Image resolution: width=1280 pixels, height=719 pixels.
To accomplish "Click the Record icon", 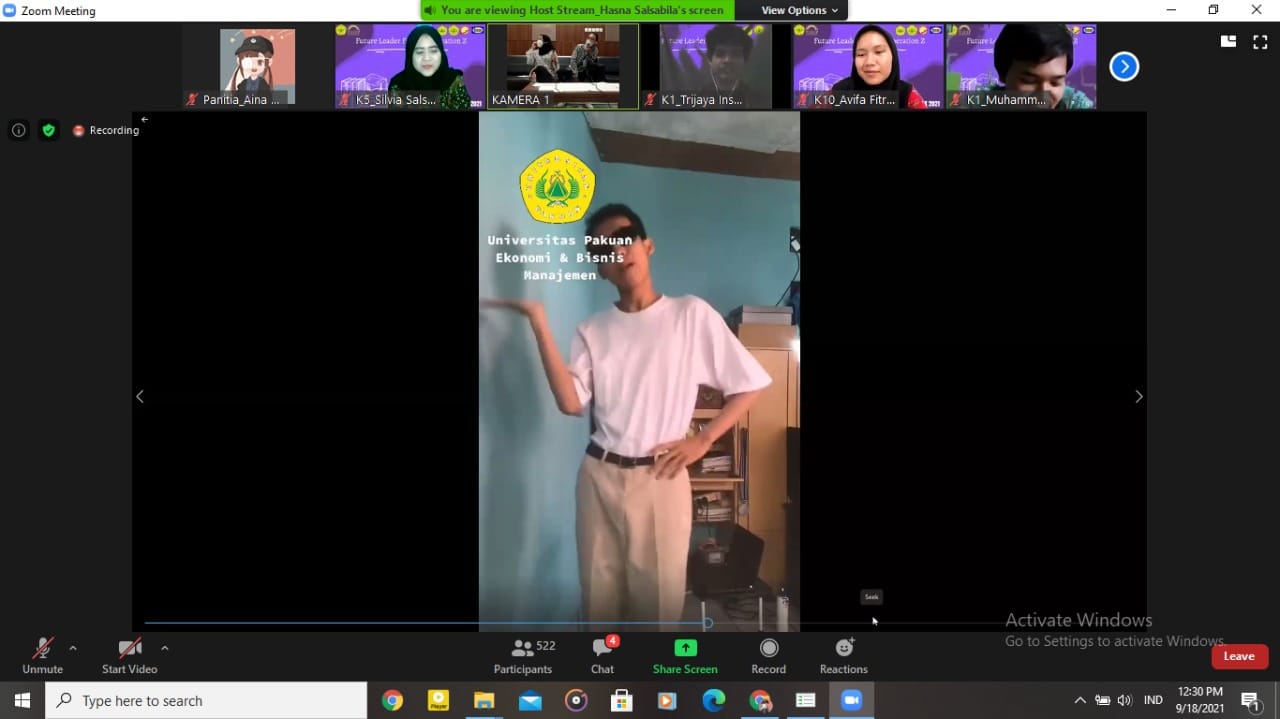I will (x=768, y=648).
